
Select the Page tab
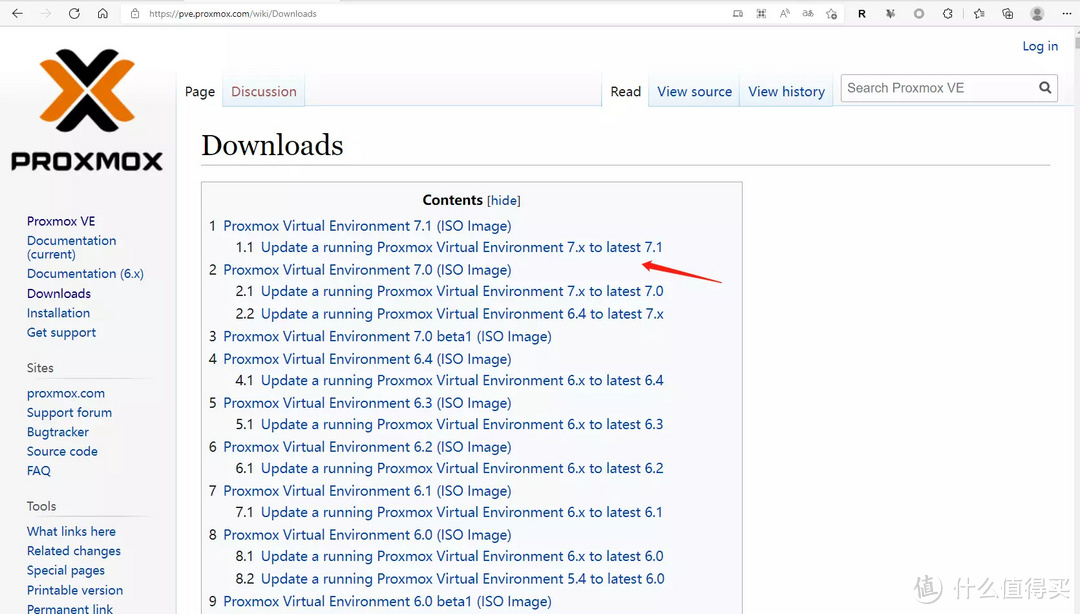pyautogui.click(x=200, y=92)
